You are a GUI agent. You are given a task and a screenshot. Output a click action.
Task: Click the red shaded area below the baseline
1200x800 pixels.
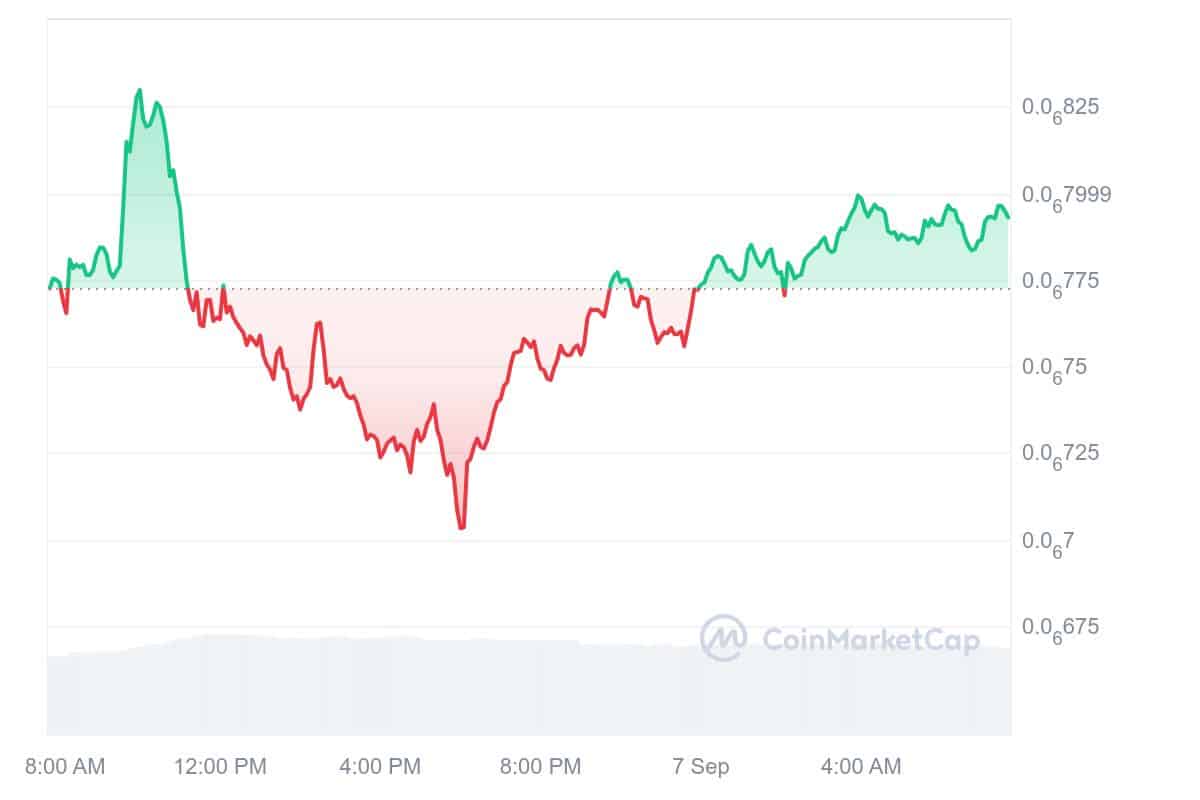[x=420, y=350]
